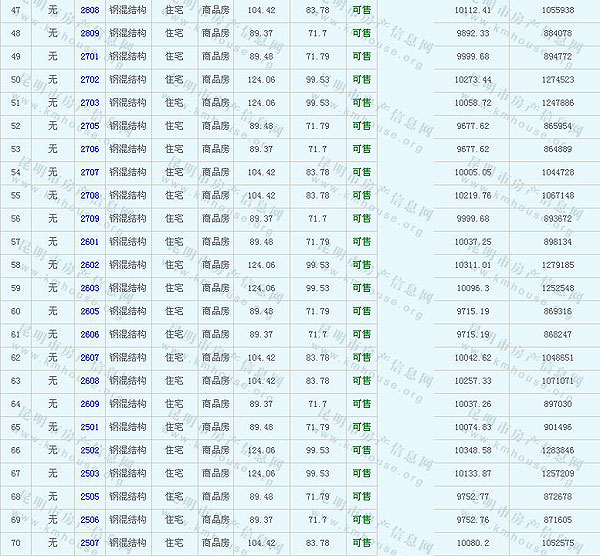Click 钢混结构 cell in row 60
600x556 pixels.
(129, 311)
